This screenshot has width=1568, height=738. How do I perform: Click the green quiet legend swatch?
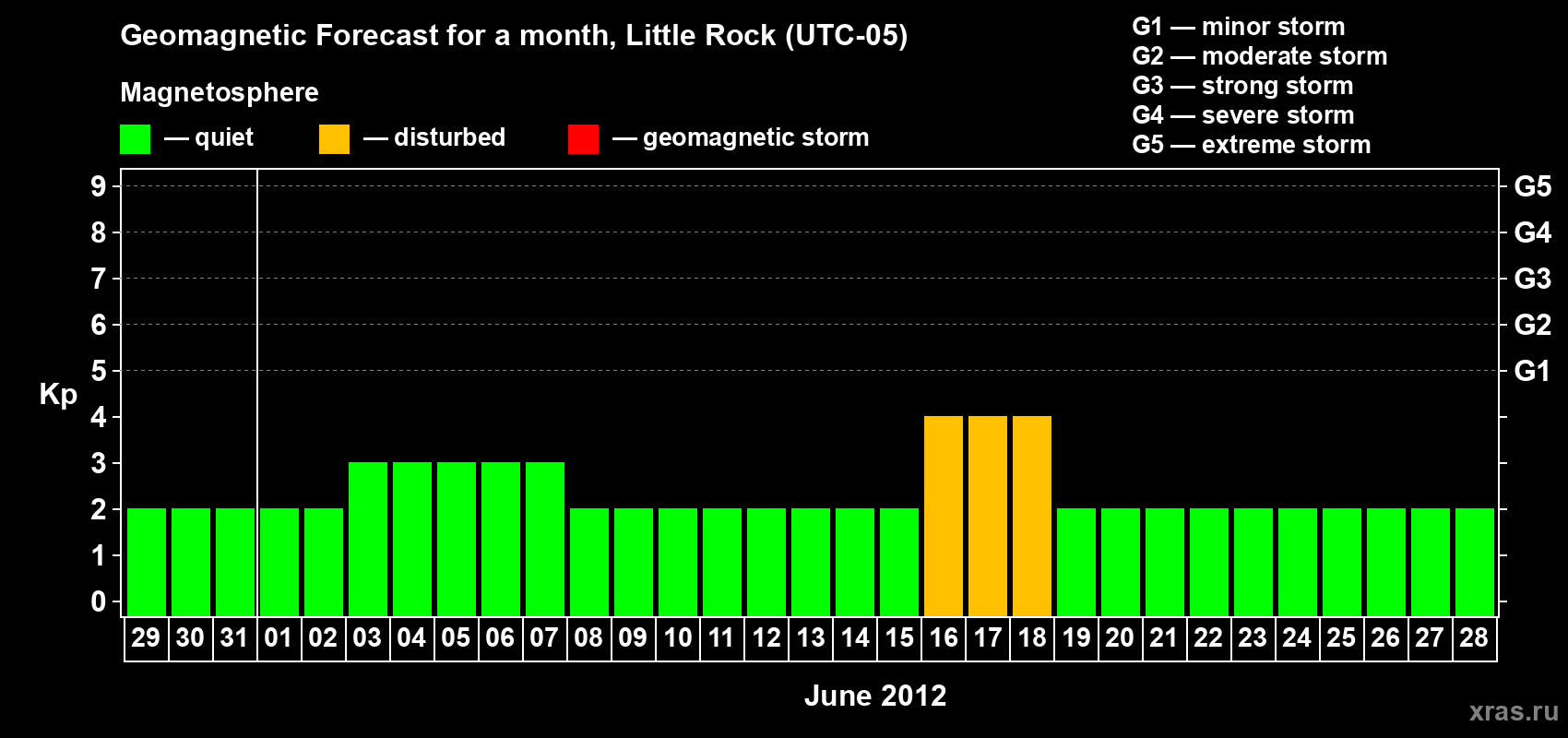[x=135, y=139]
